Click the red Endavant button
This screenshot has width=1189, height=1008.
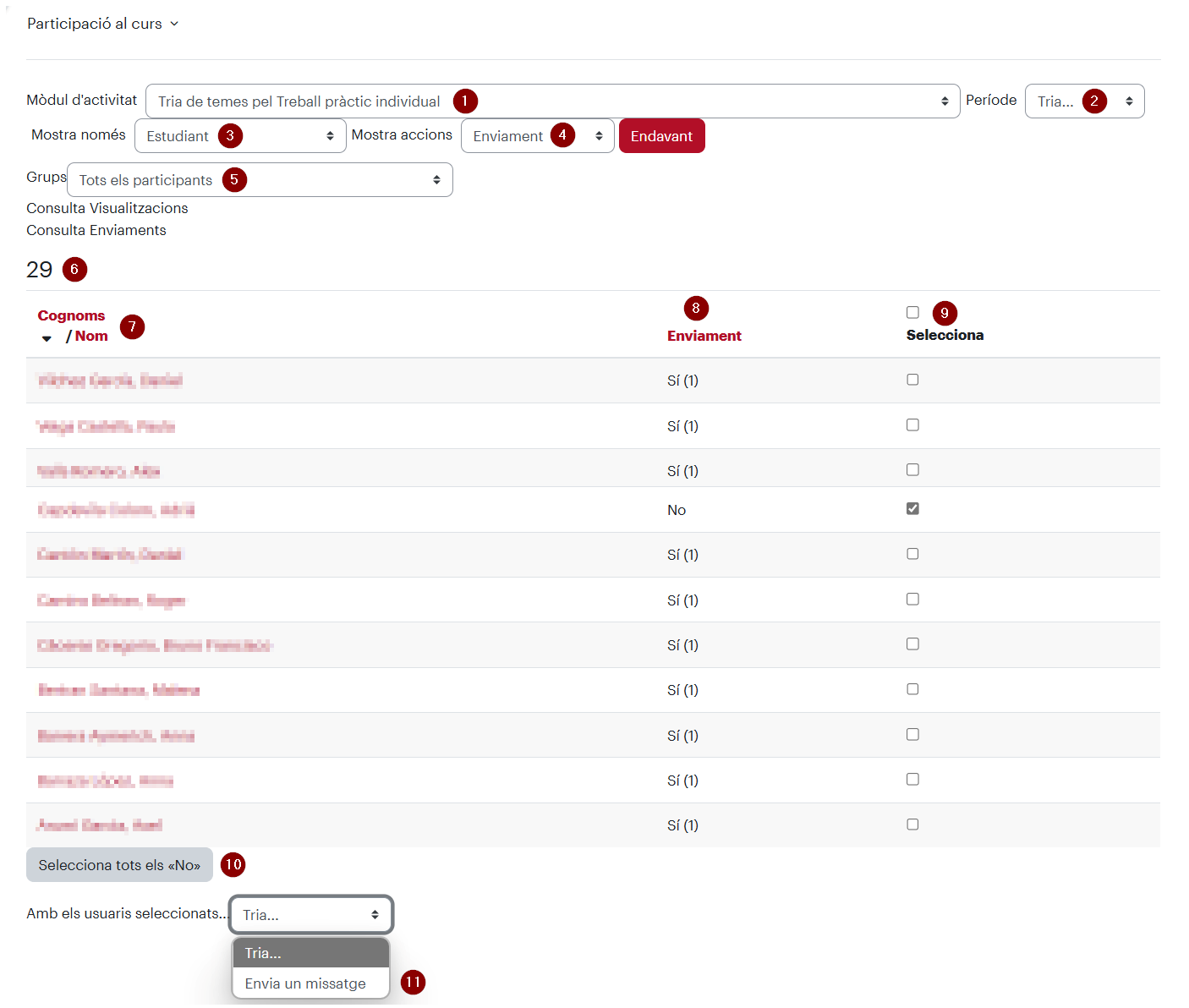click(x=661, y=136)
